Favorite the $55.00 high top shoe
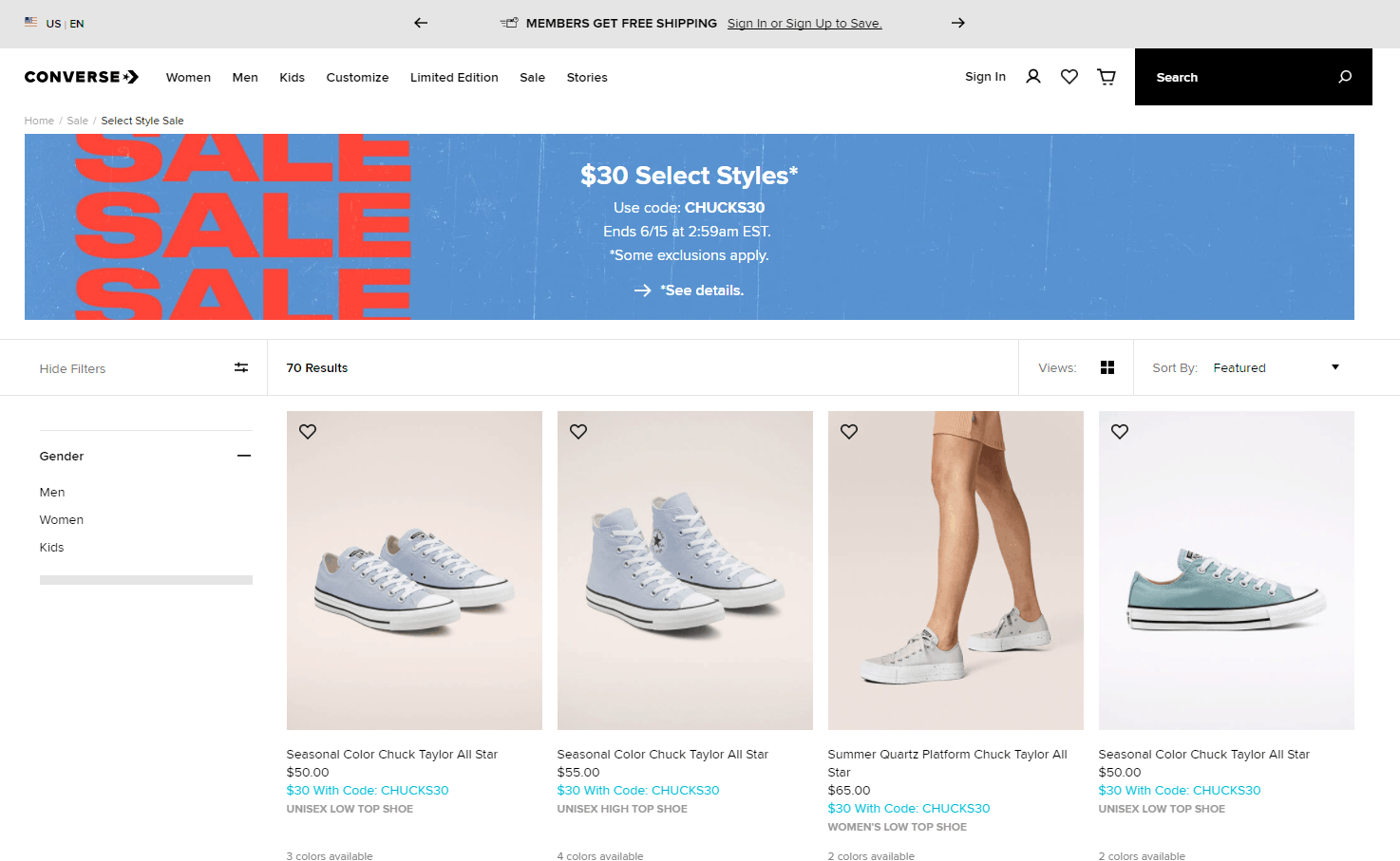Screen dimensions: 1400x861 point(578,431)
